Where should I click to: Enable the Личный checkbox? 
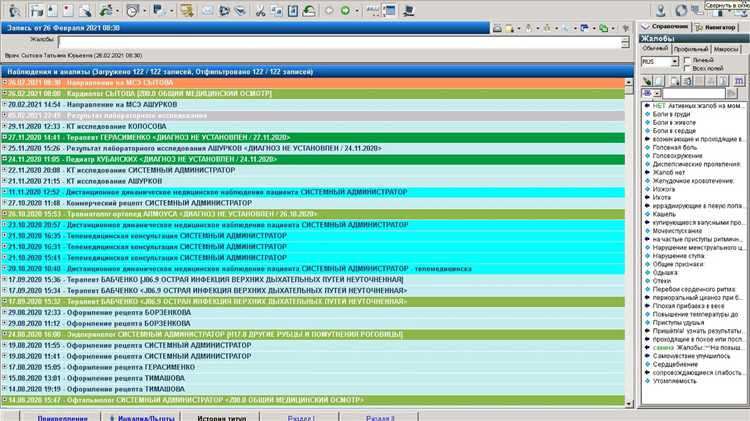(x=687, y=61)
